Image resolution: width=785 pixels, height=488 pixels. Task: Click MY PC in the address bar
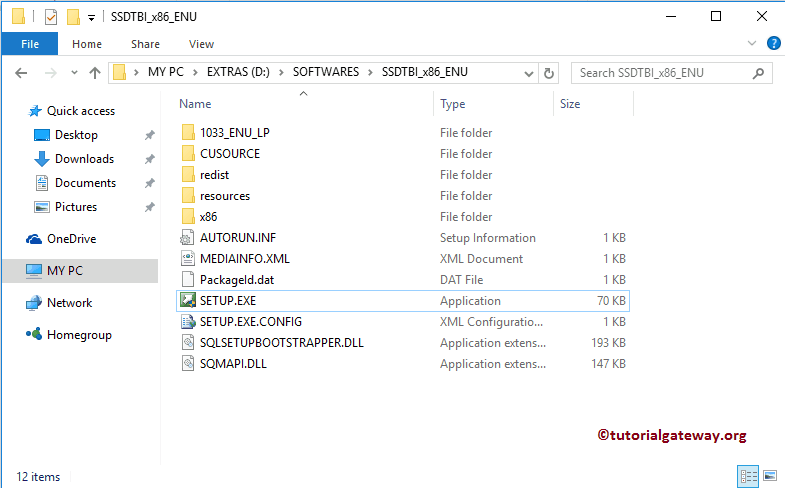click(166, 72)
